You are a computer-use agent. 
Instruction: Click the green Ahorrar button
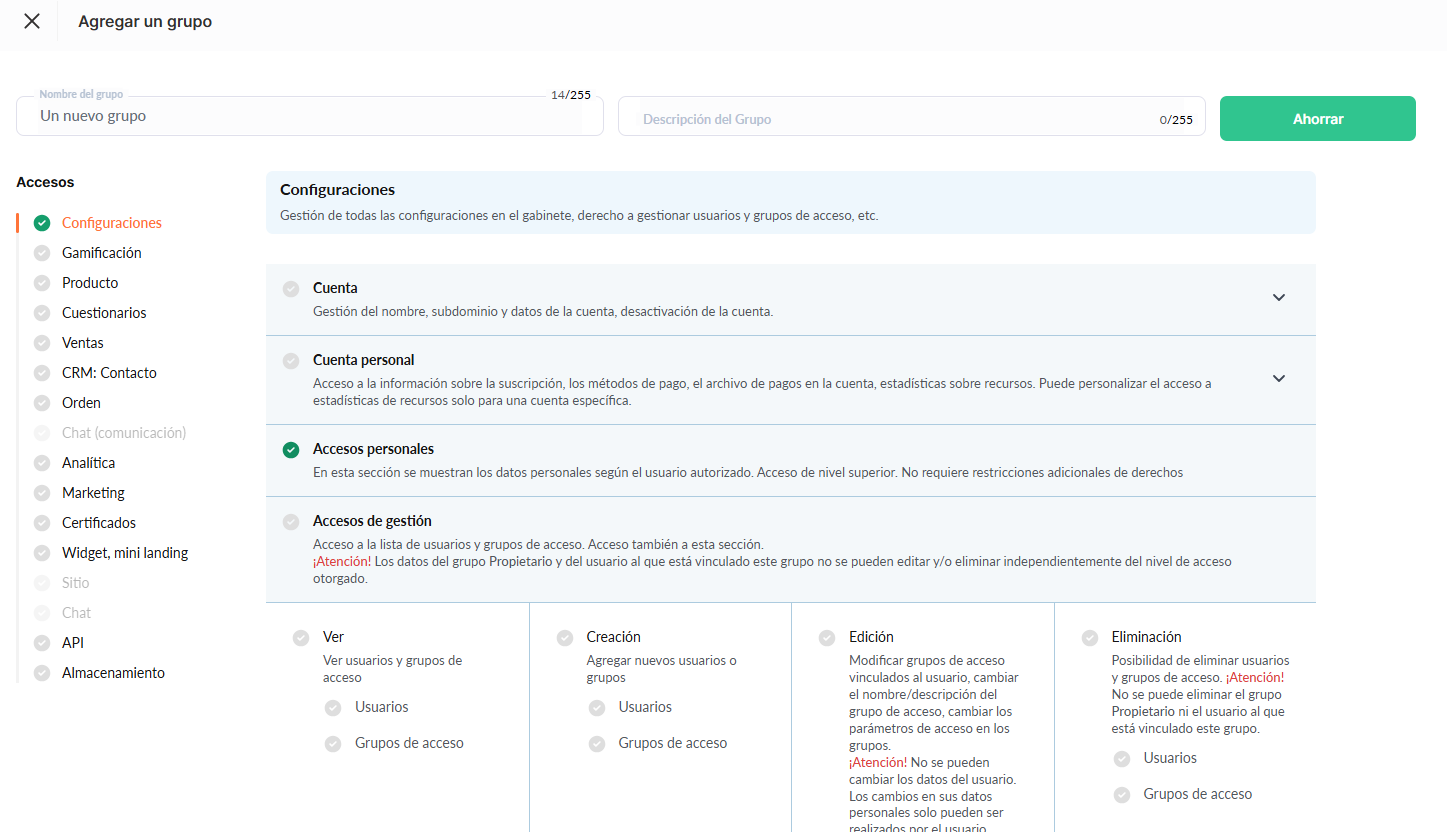click(x=1317, y=119)
